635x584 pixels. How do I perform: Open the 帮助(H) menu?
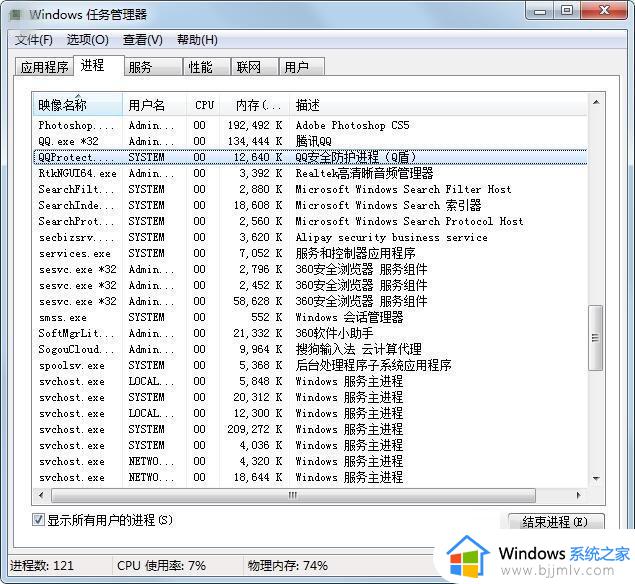(x=197, y=40)
